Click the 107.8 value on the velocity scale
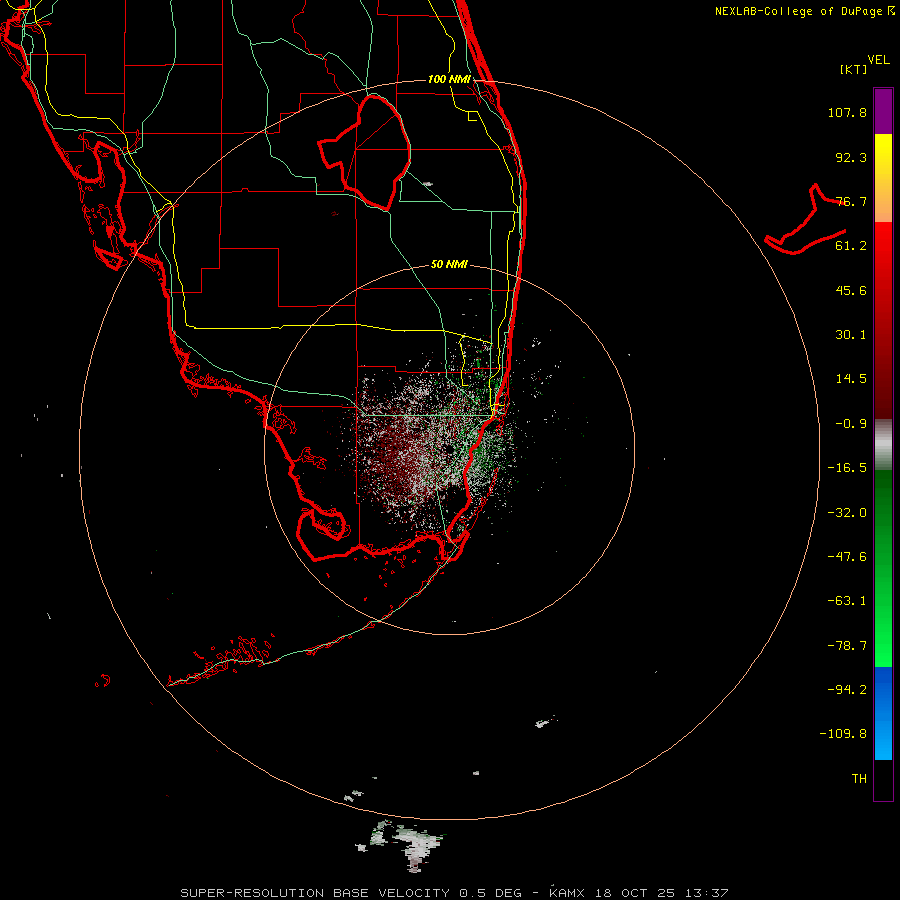900x900 pixels. tap(847, 112)
